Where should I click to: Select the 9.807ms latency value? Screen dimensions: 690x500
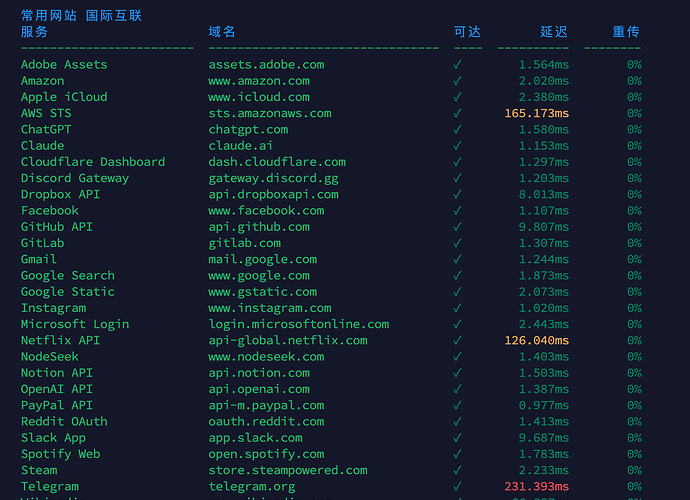point(543,227)
